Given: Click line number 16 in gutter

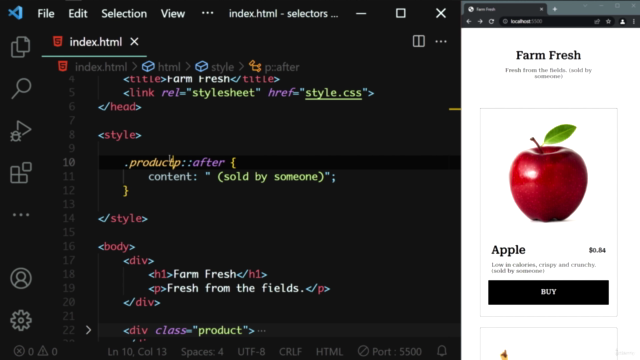Looking at the screenshot, I should click(x=69, y=246).
